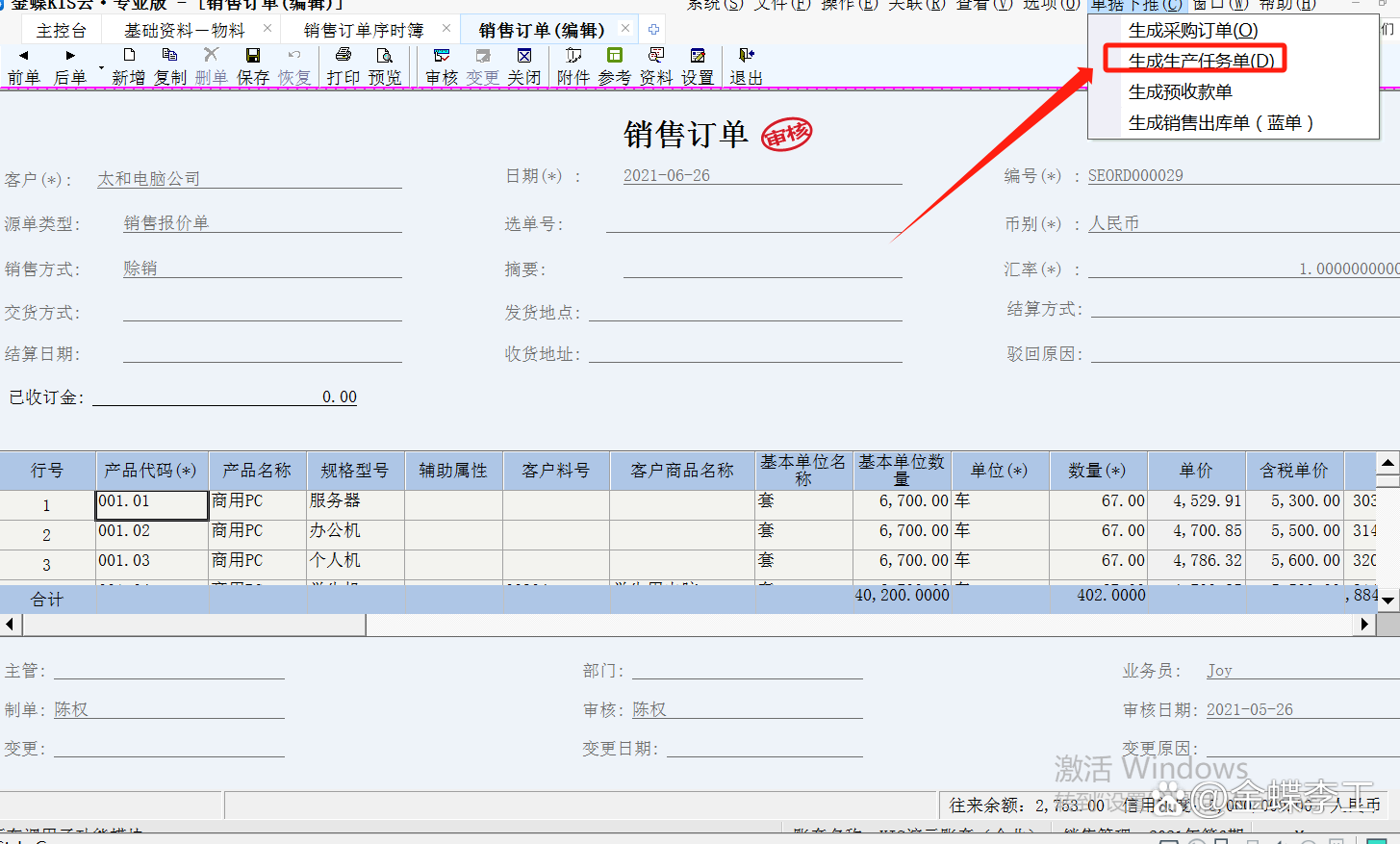
Task: Choose 生成预收款单 menu entry
Action: click(1181, 92)
